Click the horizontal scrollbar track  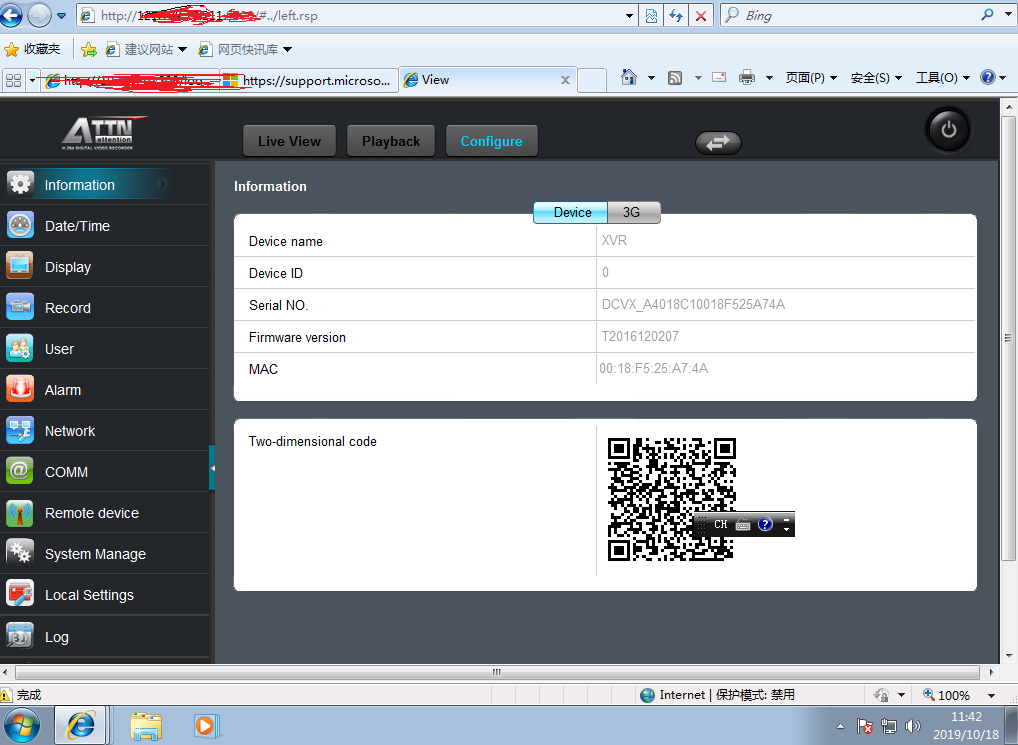(497, 672)
